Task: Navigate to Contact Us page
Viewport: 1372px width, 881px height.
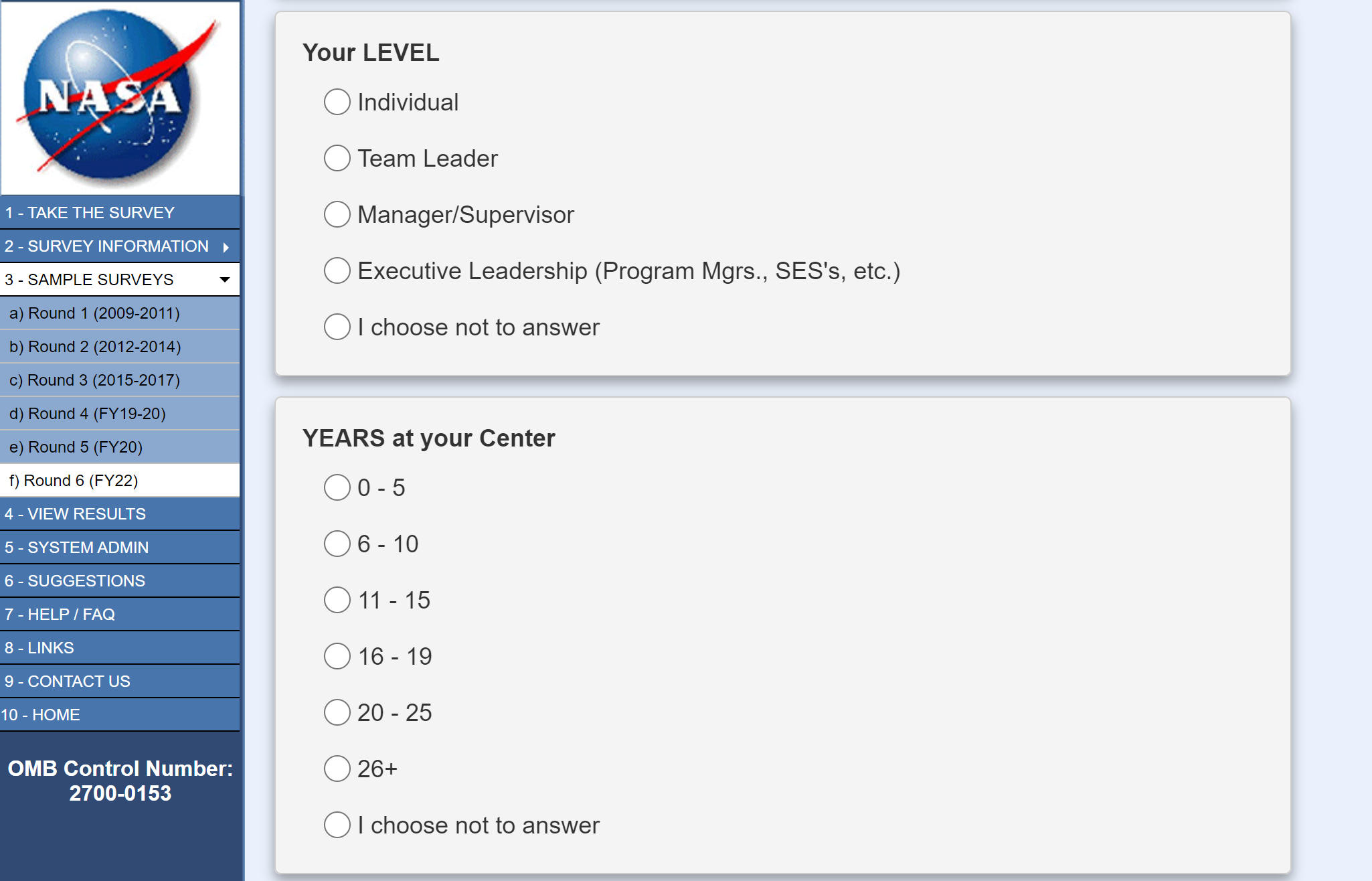Action: pyautogui.click(x=68, y=682)
